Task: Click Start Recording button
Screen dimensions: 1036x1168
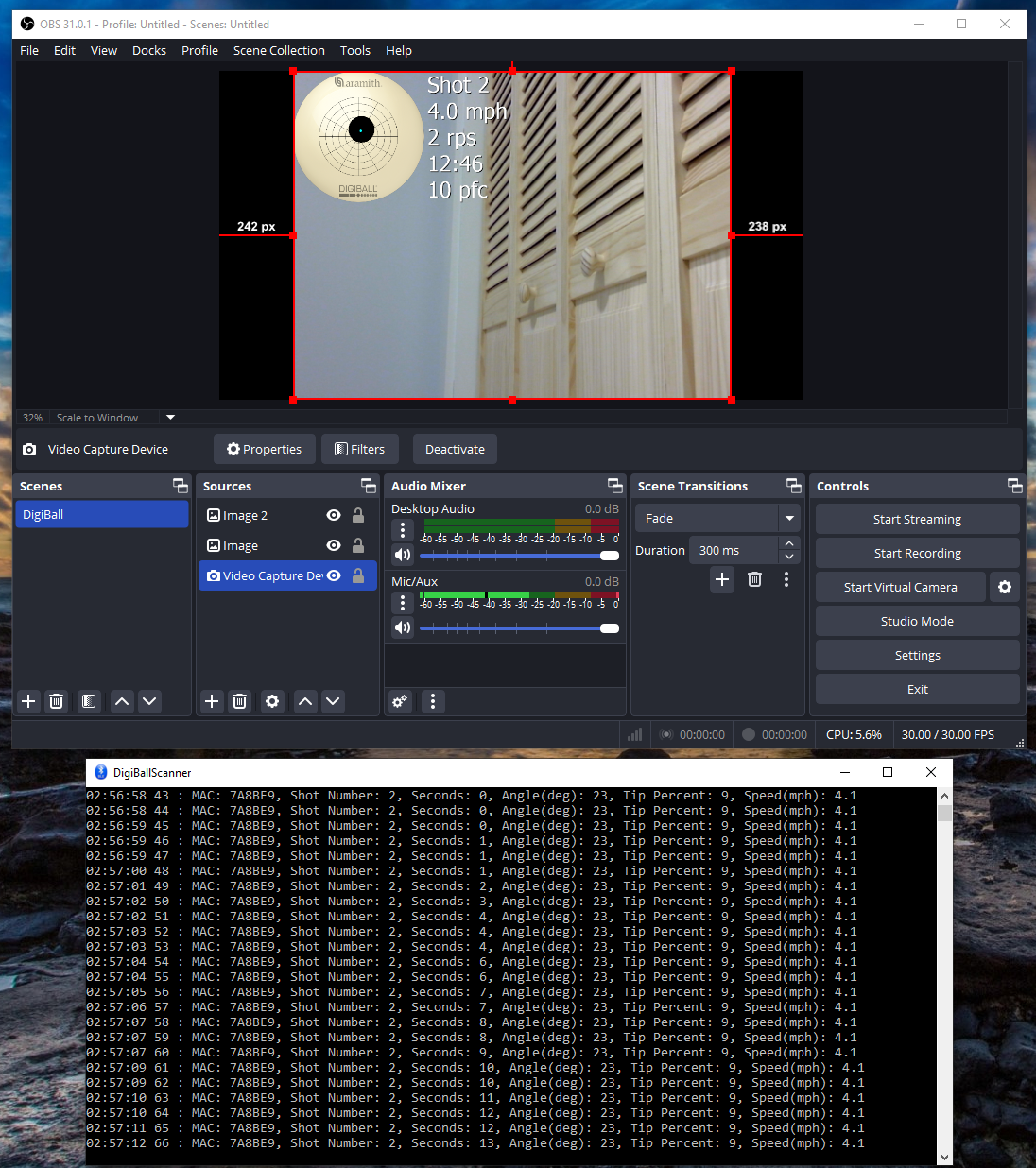Action: 917,553
